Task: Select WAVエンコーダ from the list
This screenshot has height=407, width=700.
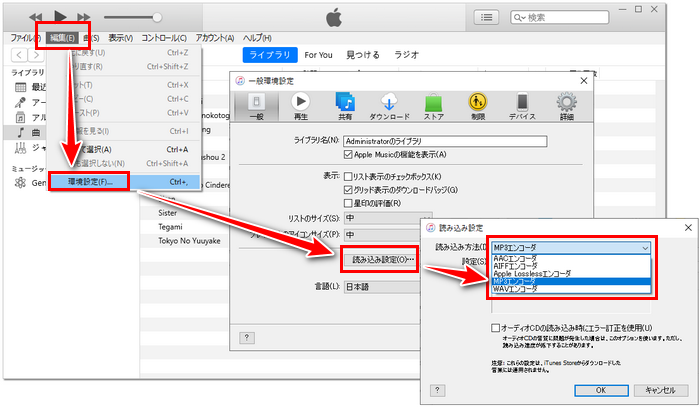Action: click(571, 289)
